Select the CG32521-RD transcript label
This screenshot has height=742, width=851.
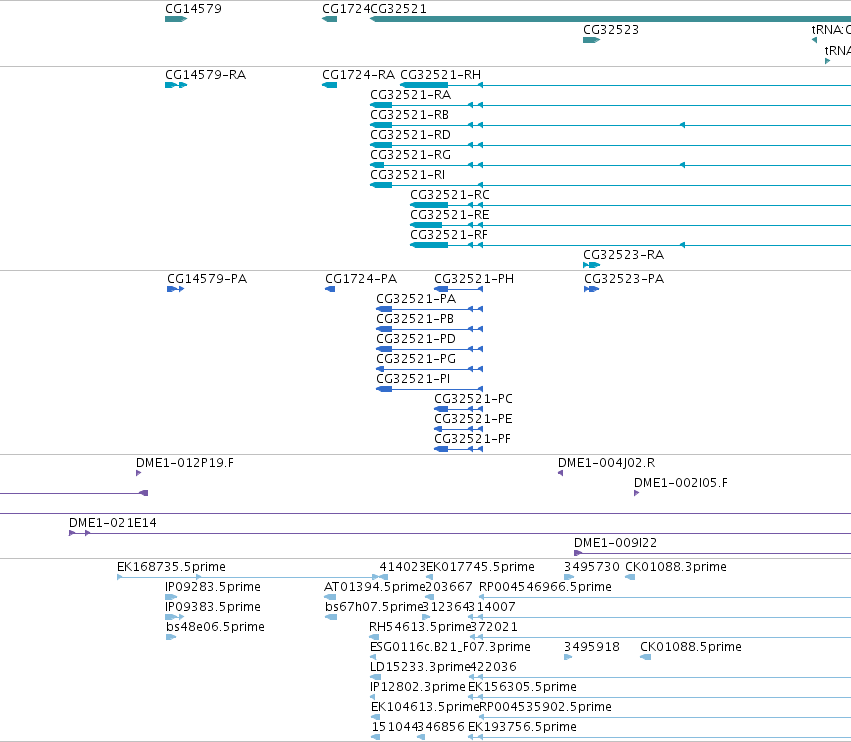410,135
